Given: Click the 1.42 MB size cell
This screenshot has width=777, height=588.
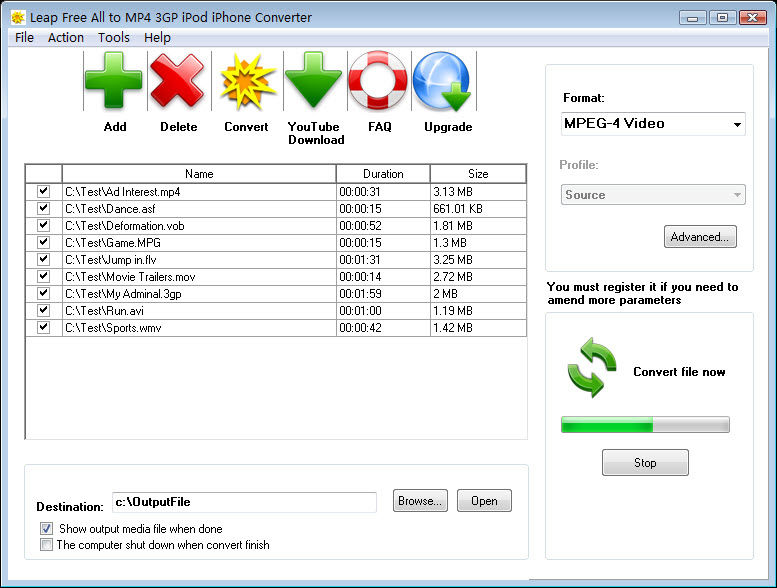Looking at the screenshot, I should point(478,327).
